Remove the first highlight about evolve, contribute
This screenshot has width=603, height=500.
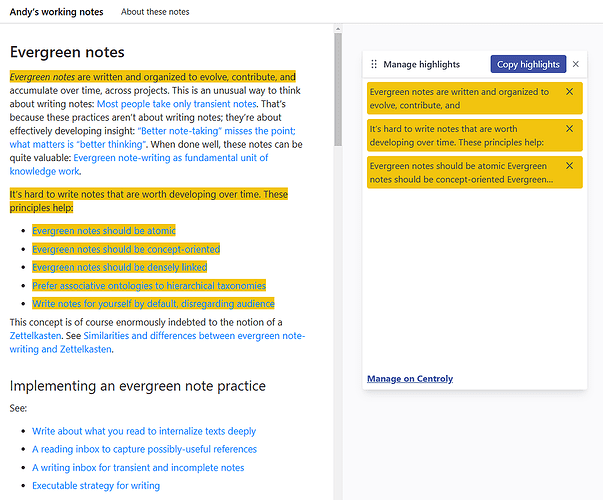click(x=570, y=92)
